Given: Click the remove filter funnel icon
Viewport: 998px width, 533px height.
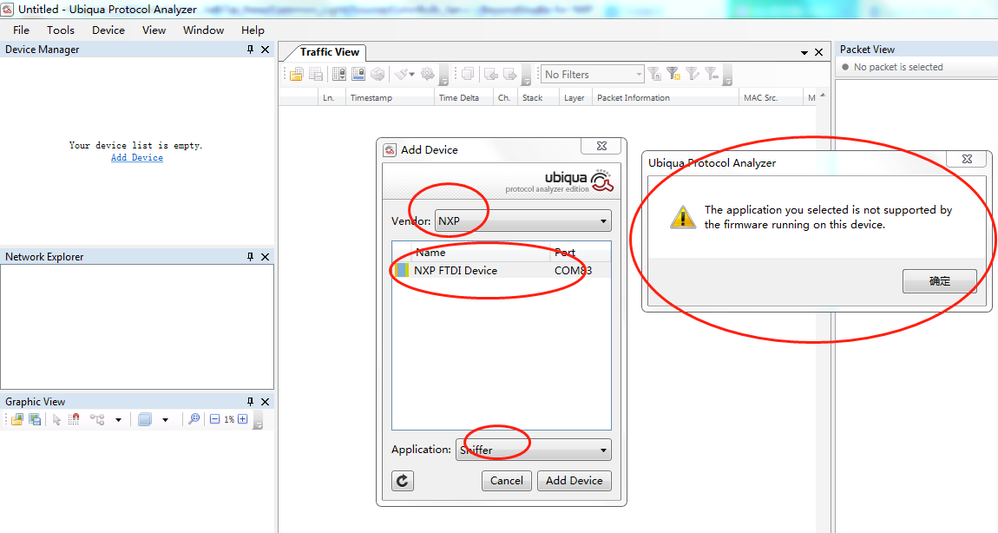Looking at the screenshot, I should [x=712, y=75].
